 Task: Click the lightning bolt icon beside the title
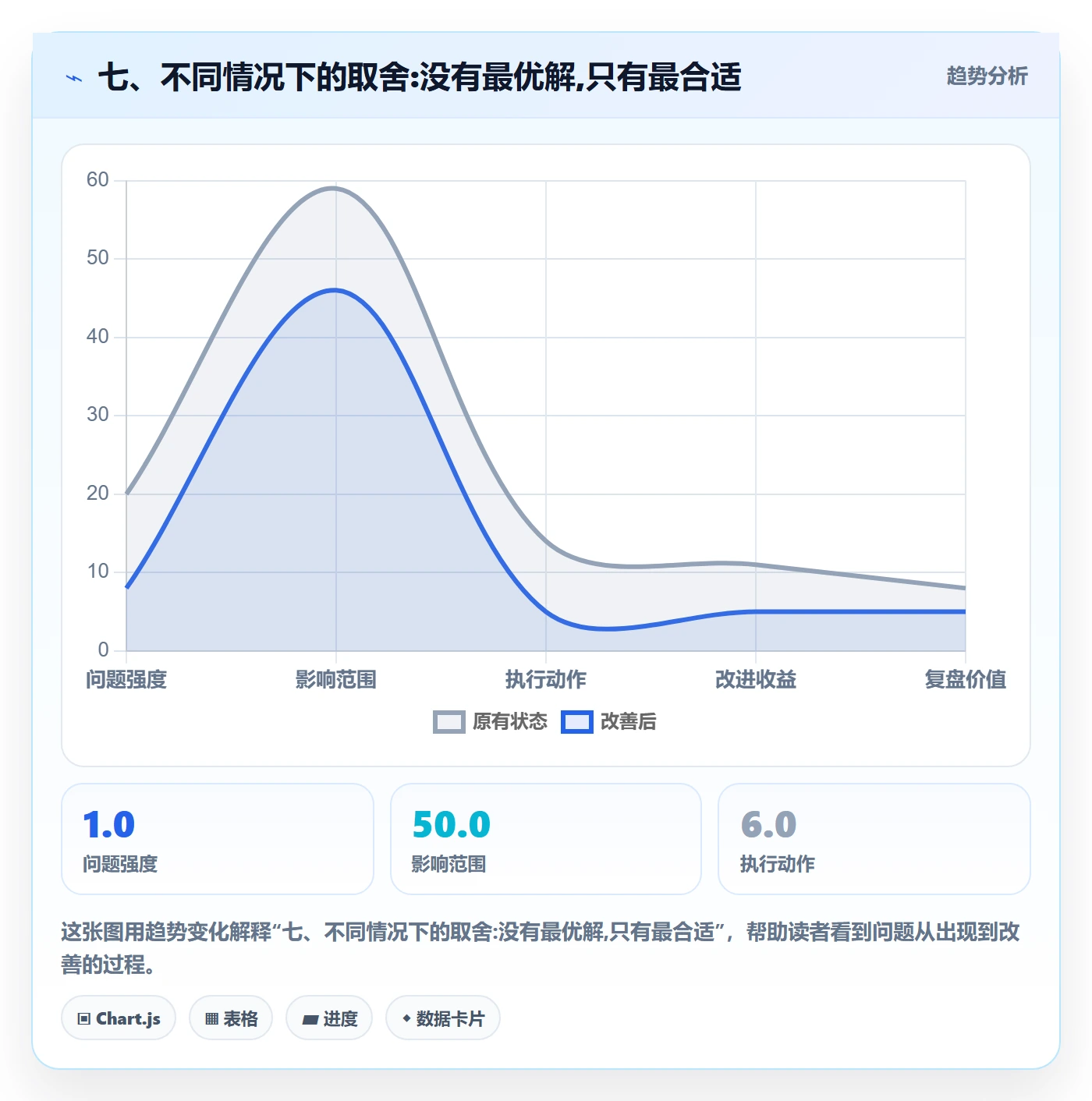click(x=74, y=78)
